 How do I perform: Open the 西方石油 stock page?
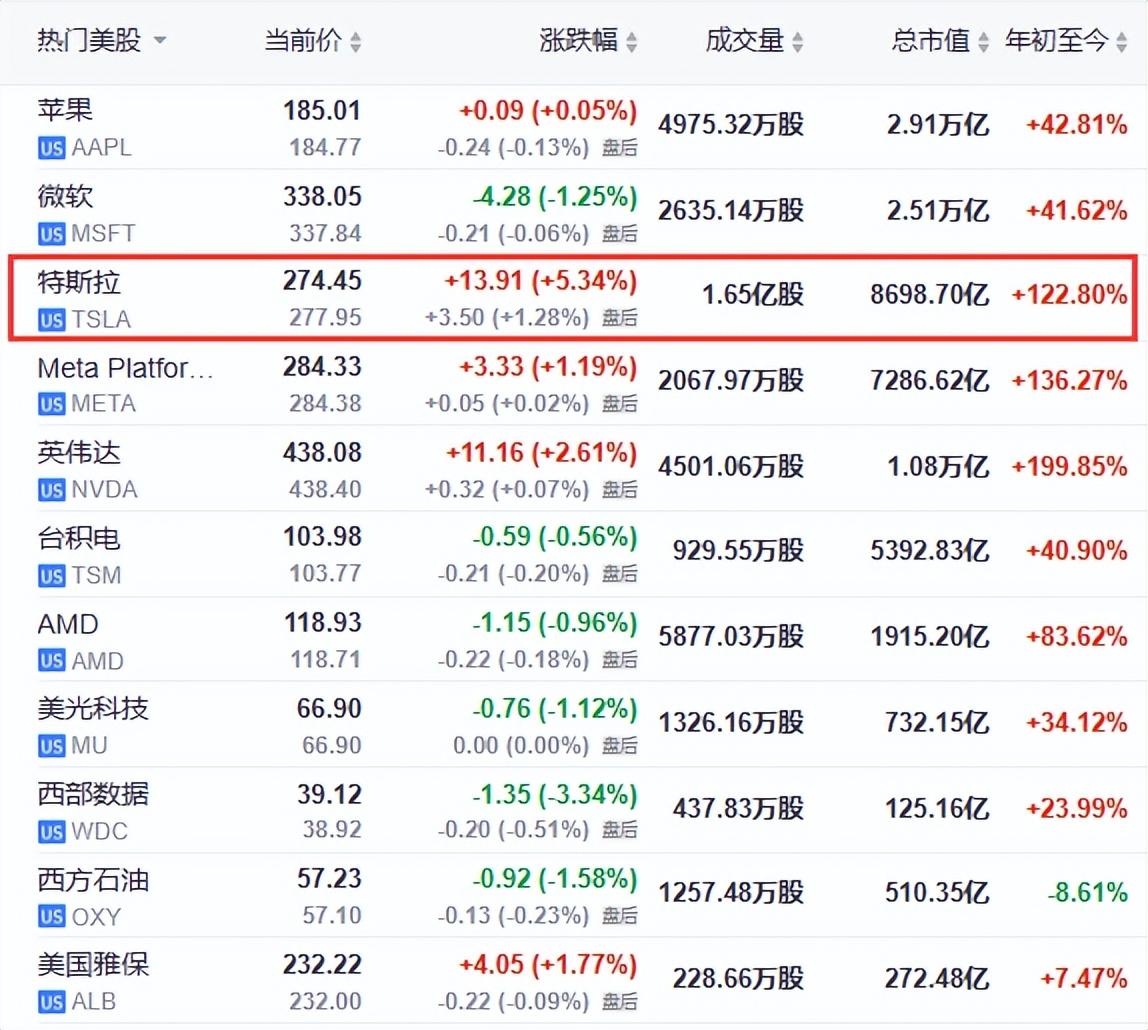tap(93, 879)
